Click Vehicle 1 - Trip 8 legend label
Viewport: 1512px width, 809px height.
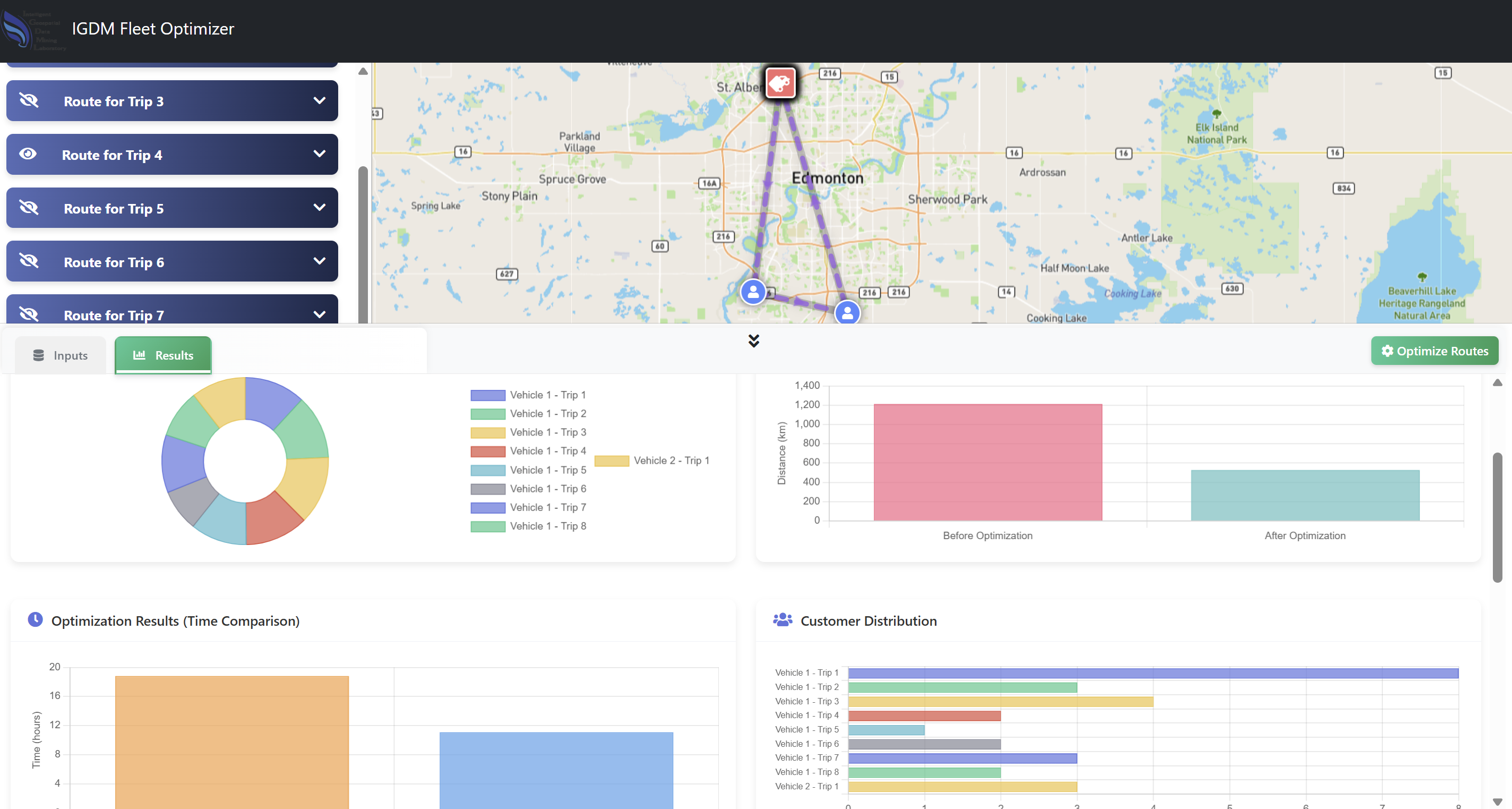coord(548,526)
